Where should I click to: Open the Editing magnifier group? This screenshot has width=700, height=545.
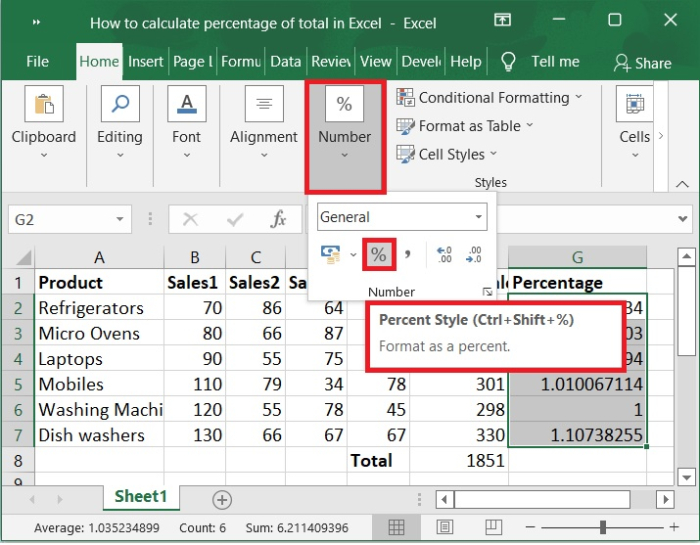tap(120, 104)
